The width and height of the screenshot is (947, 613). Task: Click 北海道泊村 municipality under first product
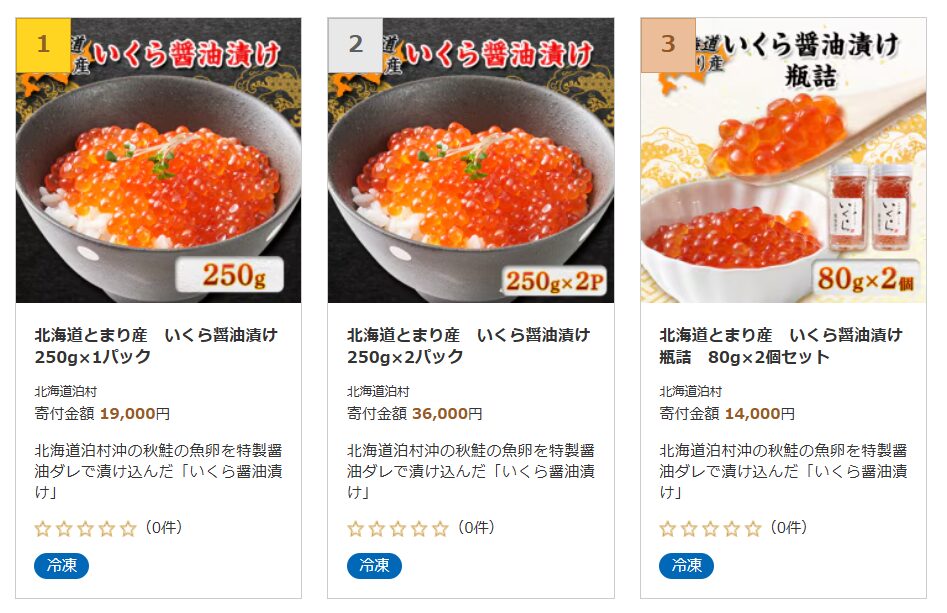point(66,391)
